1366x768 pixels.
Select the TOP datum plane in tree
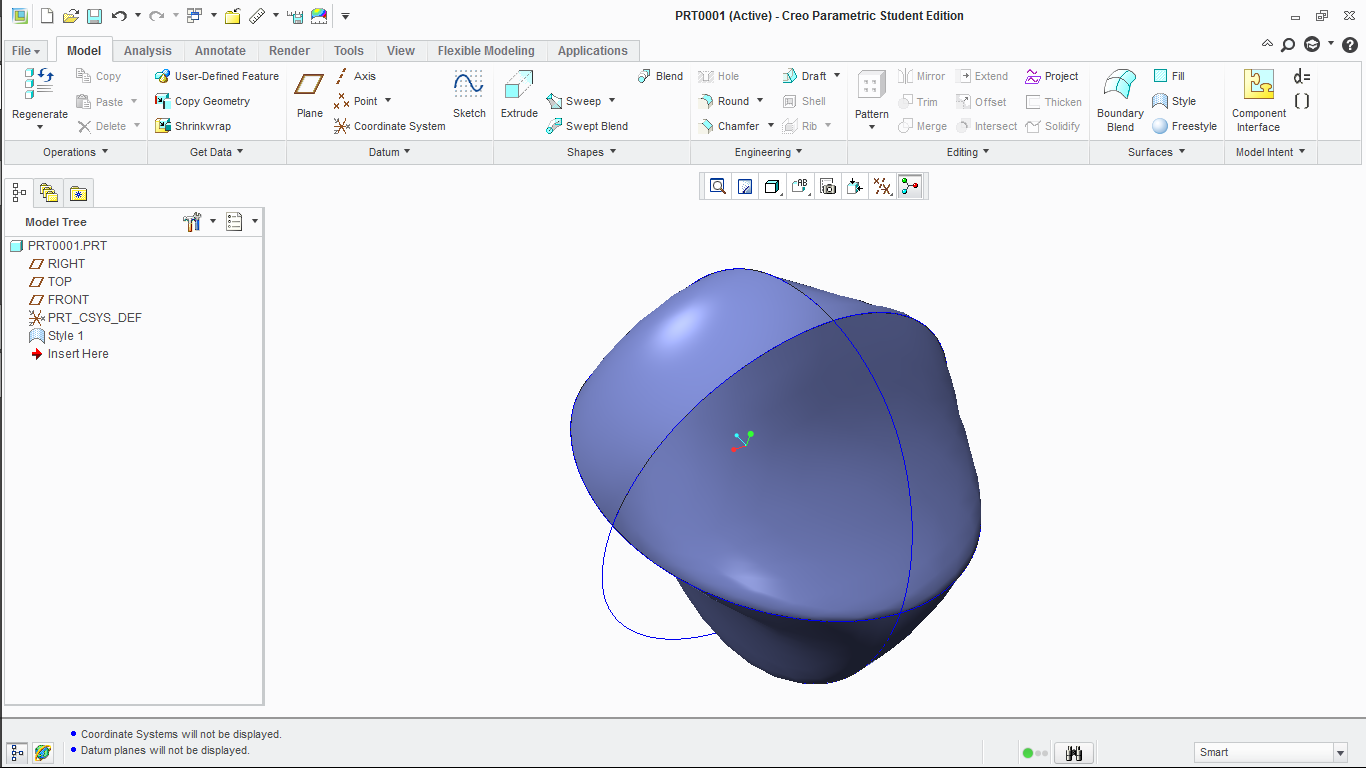pos(51,282)
